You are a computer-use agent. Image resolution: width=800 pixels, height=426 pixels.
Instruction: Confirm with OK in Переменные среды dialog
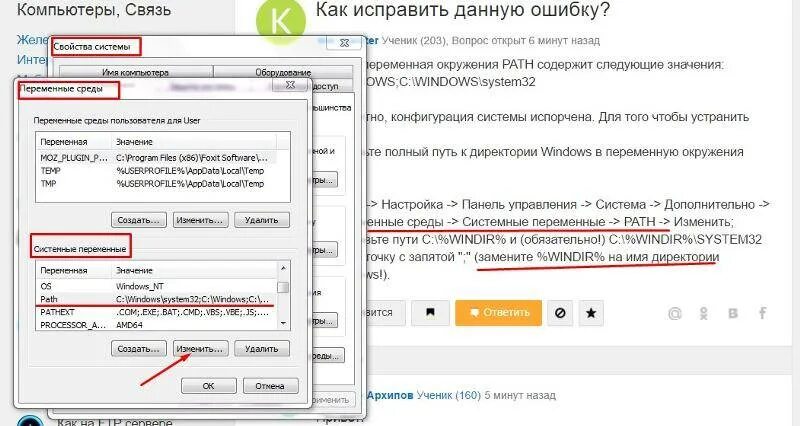209,386
